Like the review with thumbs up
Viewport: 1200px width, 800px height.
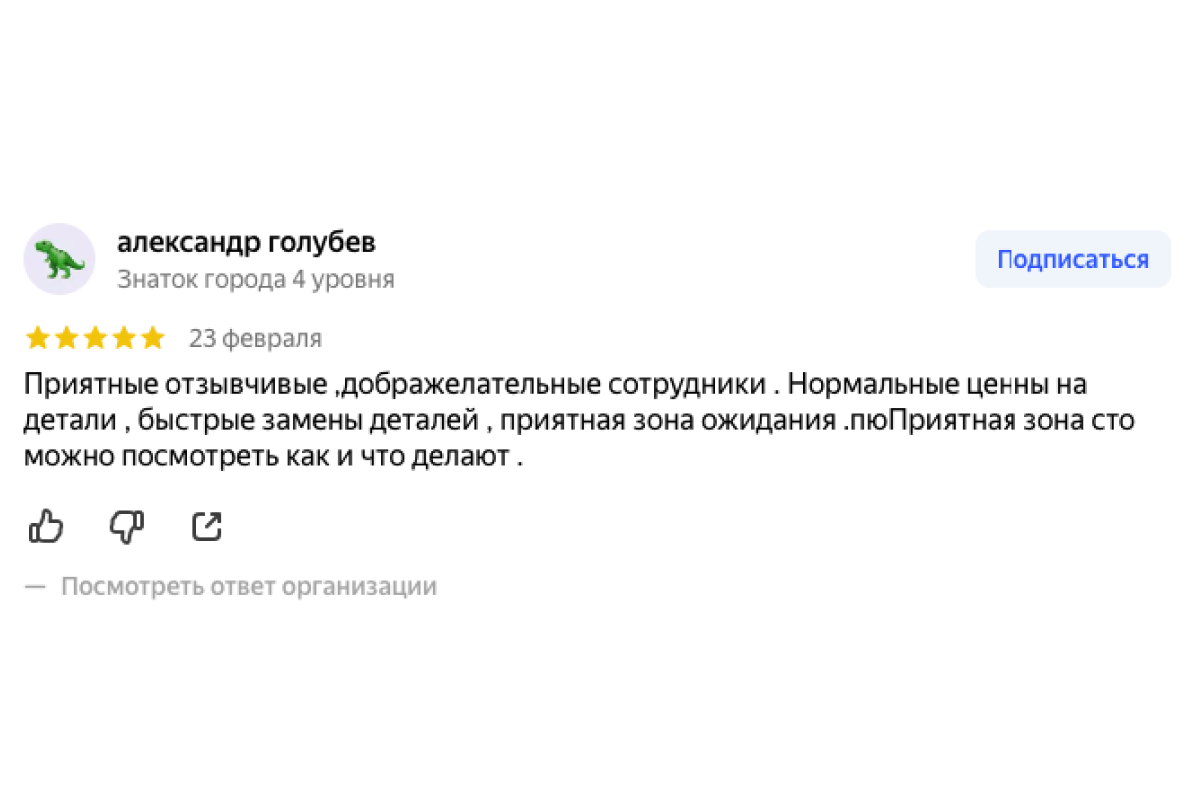pos(46,526)
